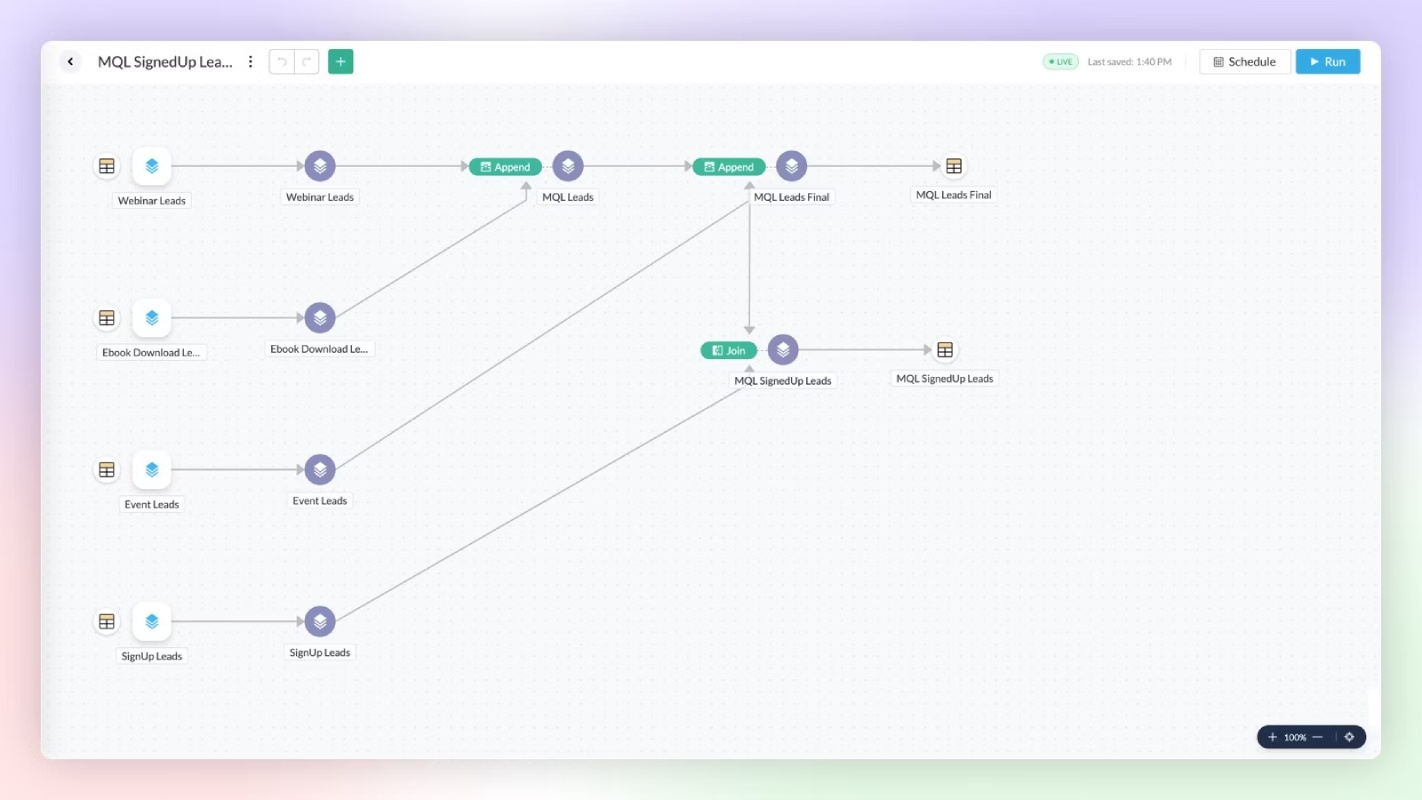This screenshot has width=1422, height=800.
Task: Select the Join transform node
Action: [729, 351]
